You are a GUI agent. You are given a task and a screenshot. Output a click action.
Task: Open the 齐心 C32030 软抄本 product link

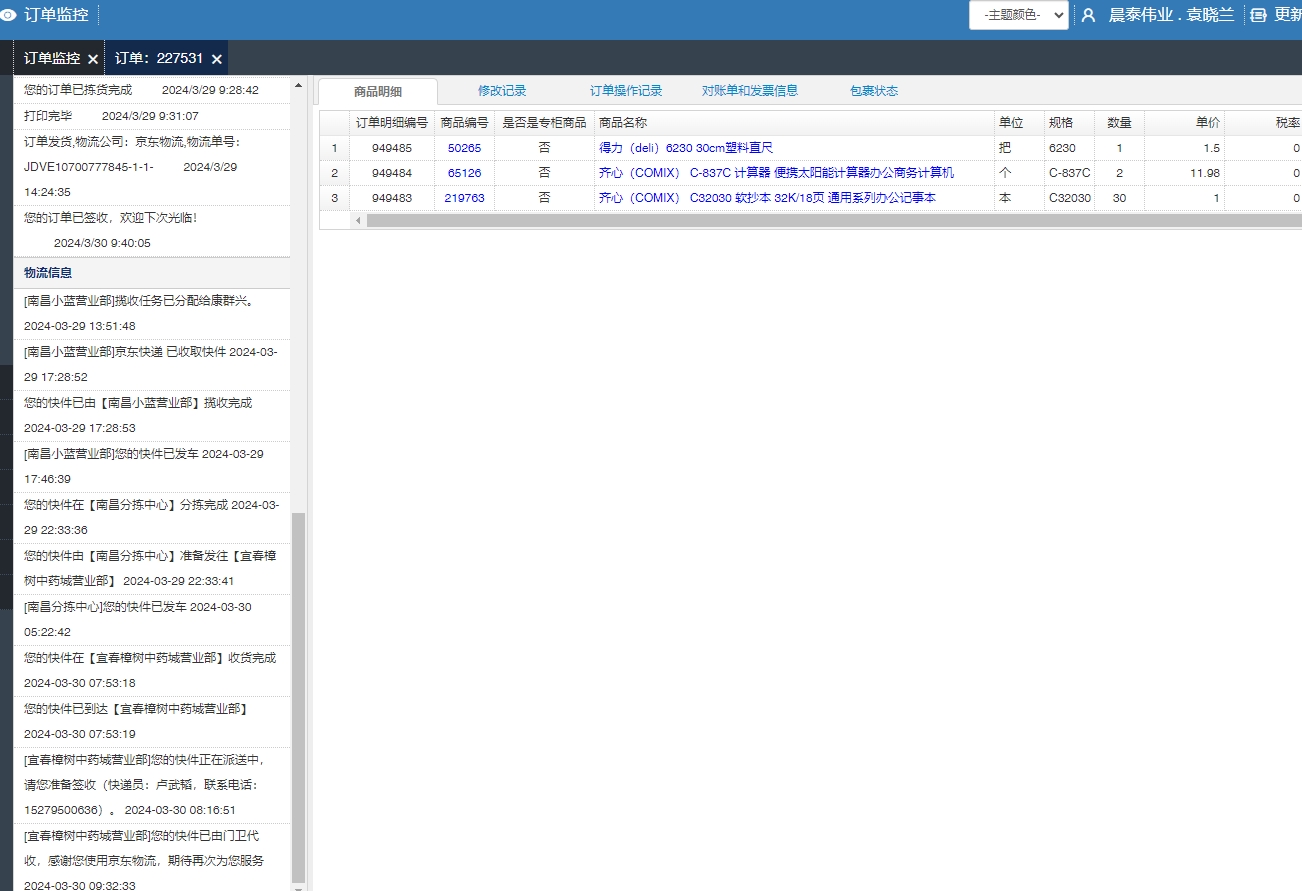[767, 198]
